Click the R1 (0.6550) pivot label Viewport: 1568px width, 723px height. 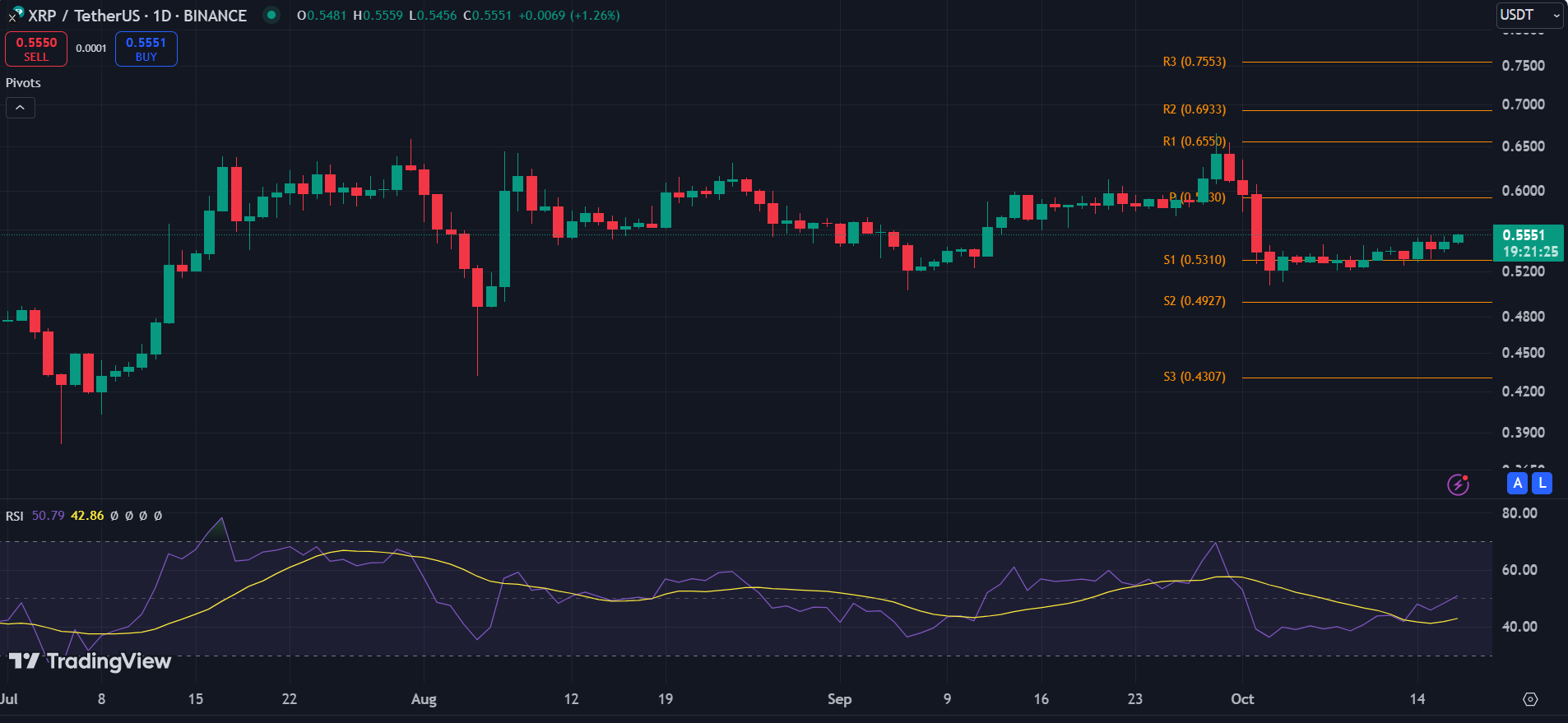(1194, 141)
